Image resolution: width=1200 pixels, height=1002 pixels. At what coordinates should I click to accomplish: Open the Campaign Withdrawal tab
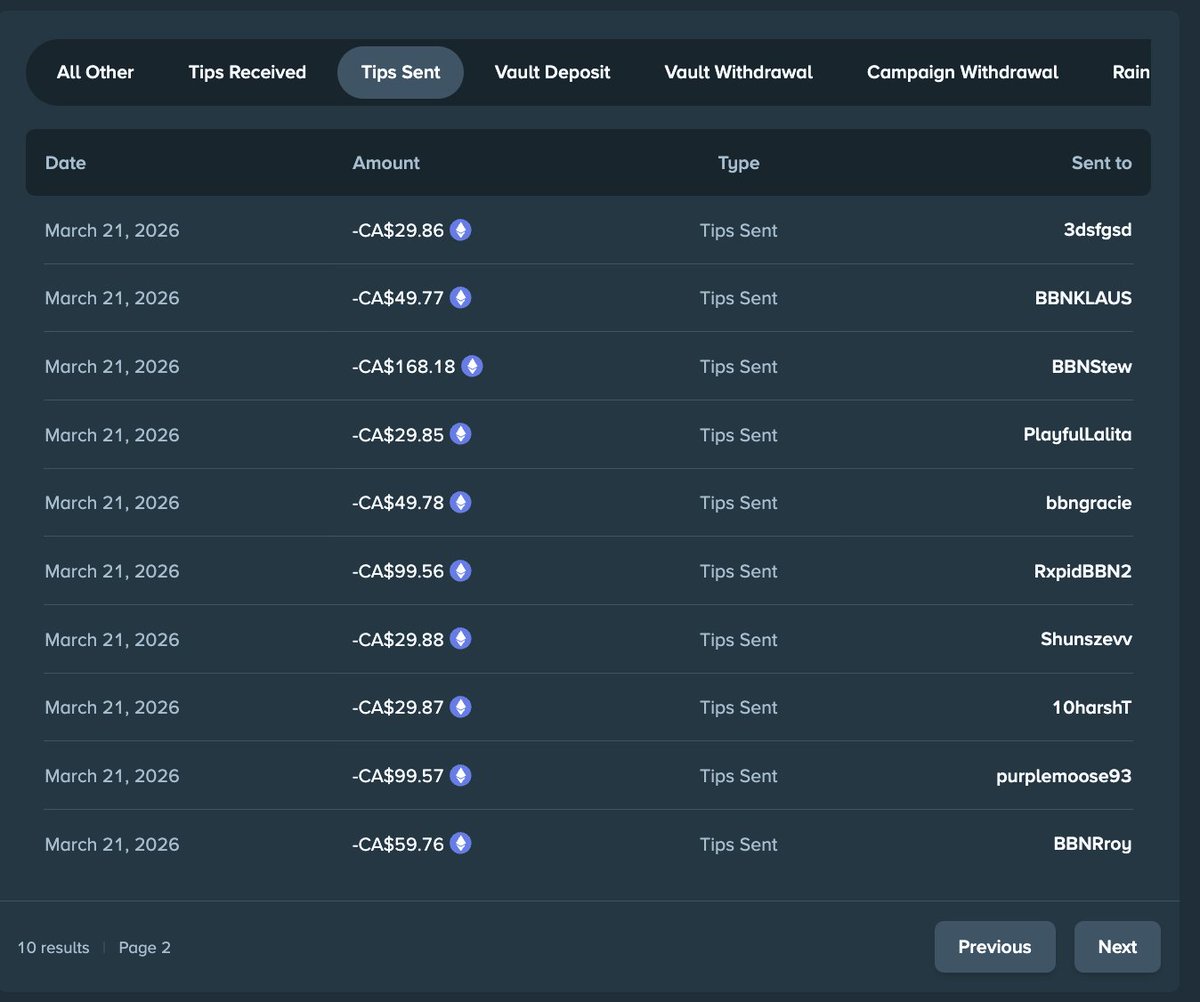pos(962,72)
